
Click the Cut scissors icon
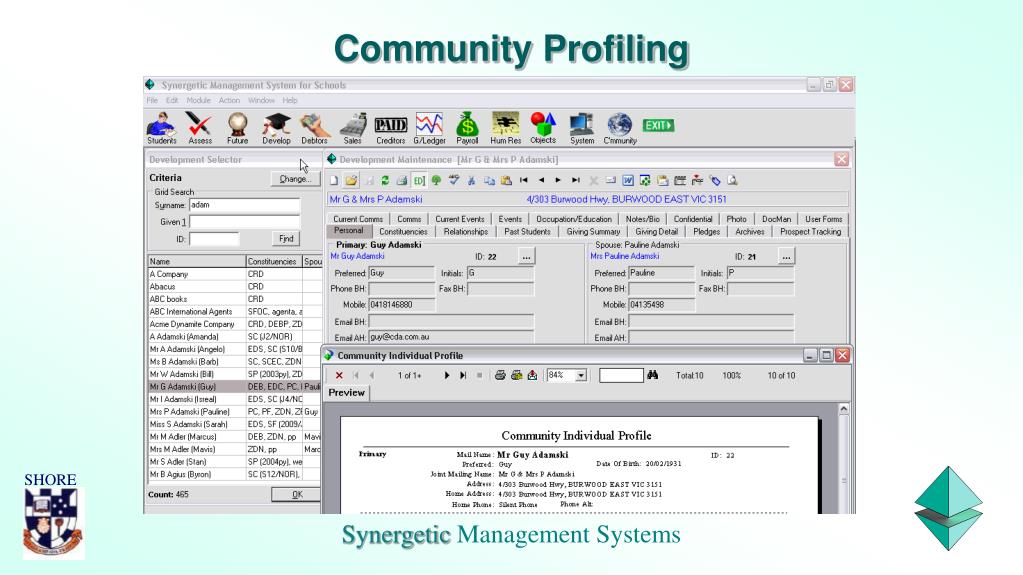[x=471, y=181]
